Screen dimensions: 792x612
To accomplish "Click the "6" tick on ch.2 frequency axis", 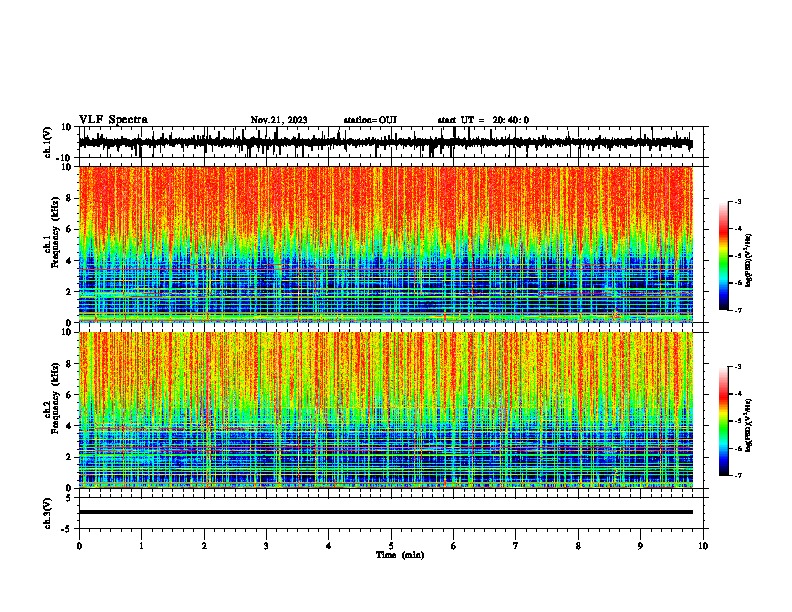I will click(x=69, y=395).
